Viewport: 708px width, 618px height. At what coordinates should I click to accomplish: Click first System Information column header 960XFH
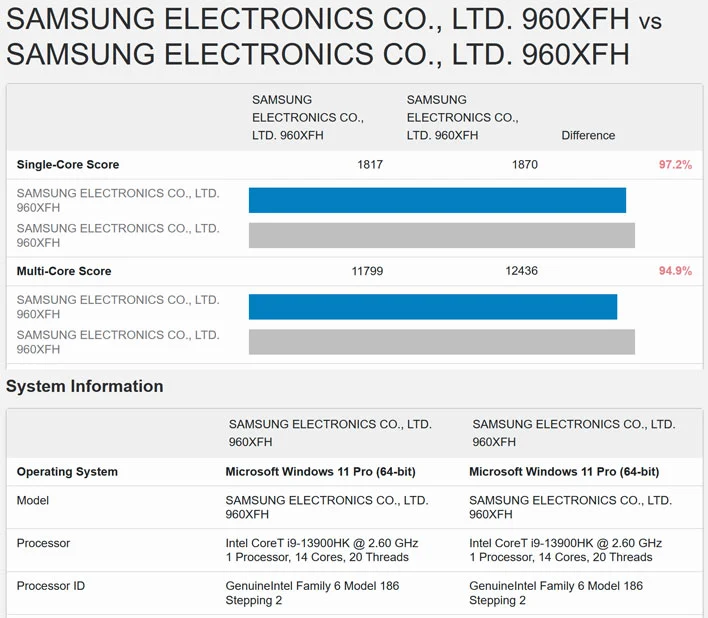(330, 433)
